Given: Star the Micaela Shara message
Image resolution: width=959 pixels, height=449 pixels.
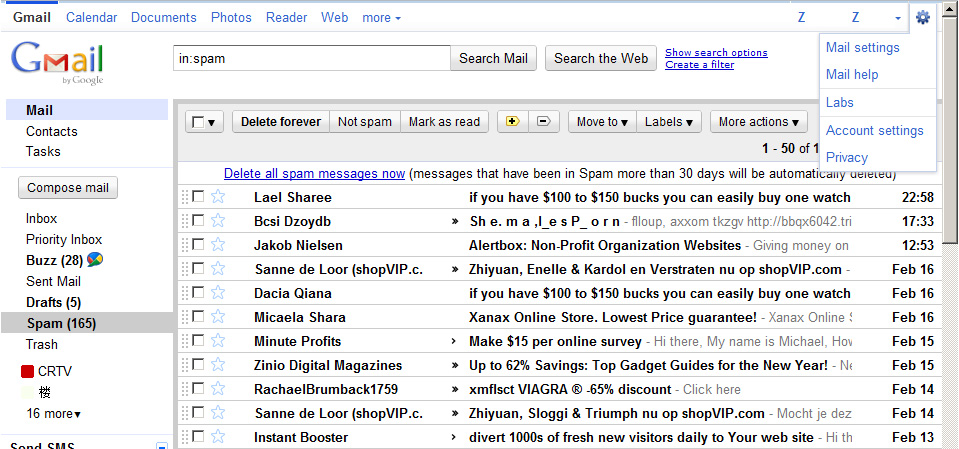Looking at the screenshot, I should [218, 317].
